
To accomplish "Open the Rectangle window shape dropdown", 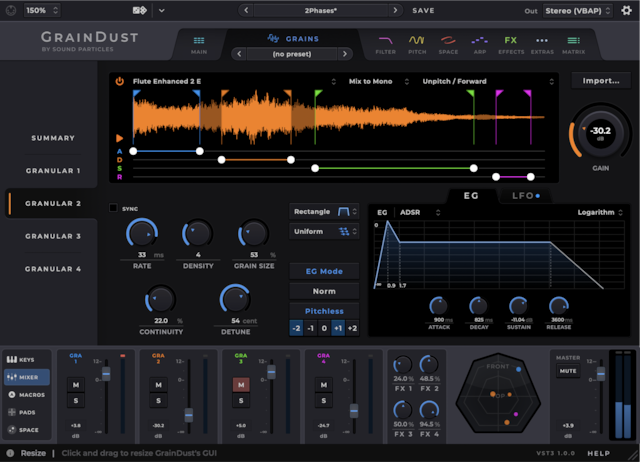I will tap(324, 211).
